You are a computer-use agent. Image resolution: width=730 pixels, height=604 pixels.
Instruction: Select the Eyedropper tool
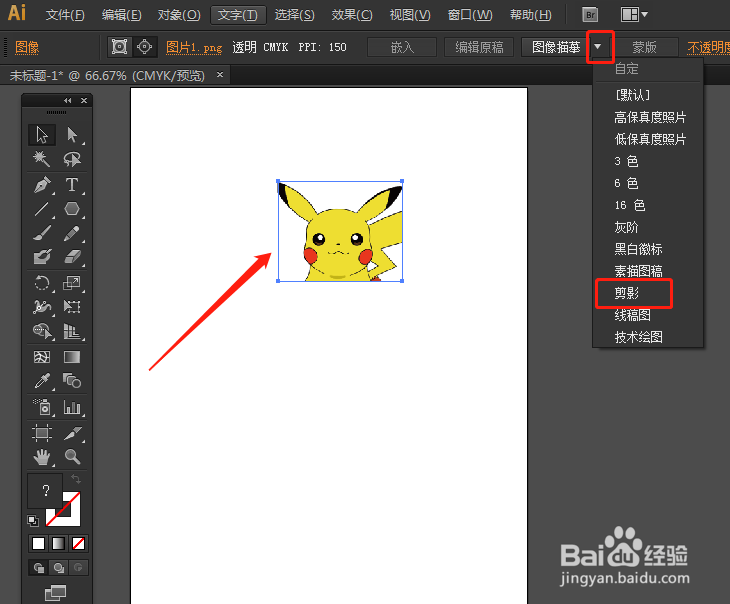42,381
